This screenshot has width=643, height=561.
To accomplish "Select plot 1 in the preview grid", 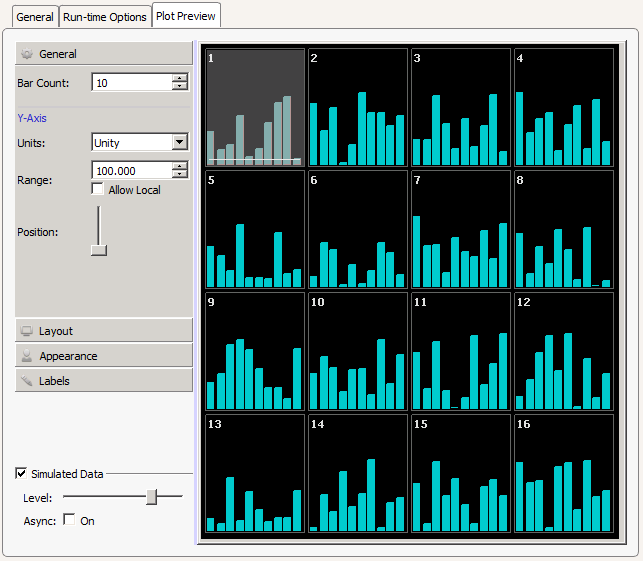I will pos(255,107).
